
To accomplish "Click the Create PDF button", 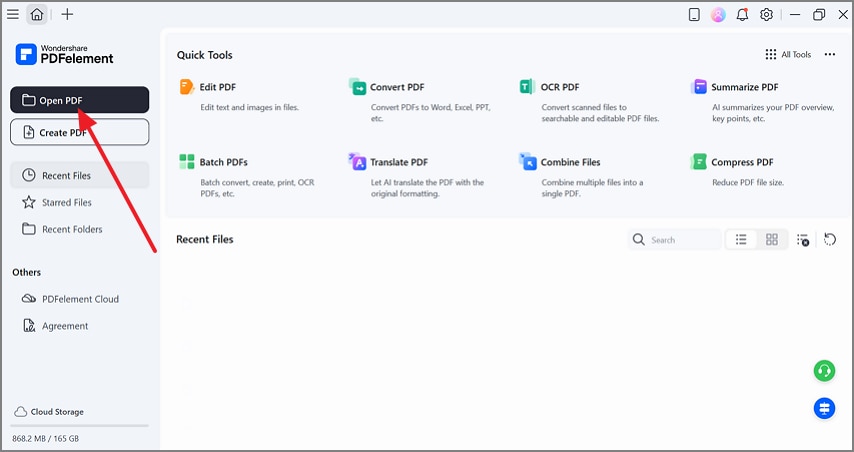I will [80, 132].
